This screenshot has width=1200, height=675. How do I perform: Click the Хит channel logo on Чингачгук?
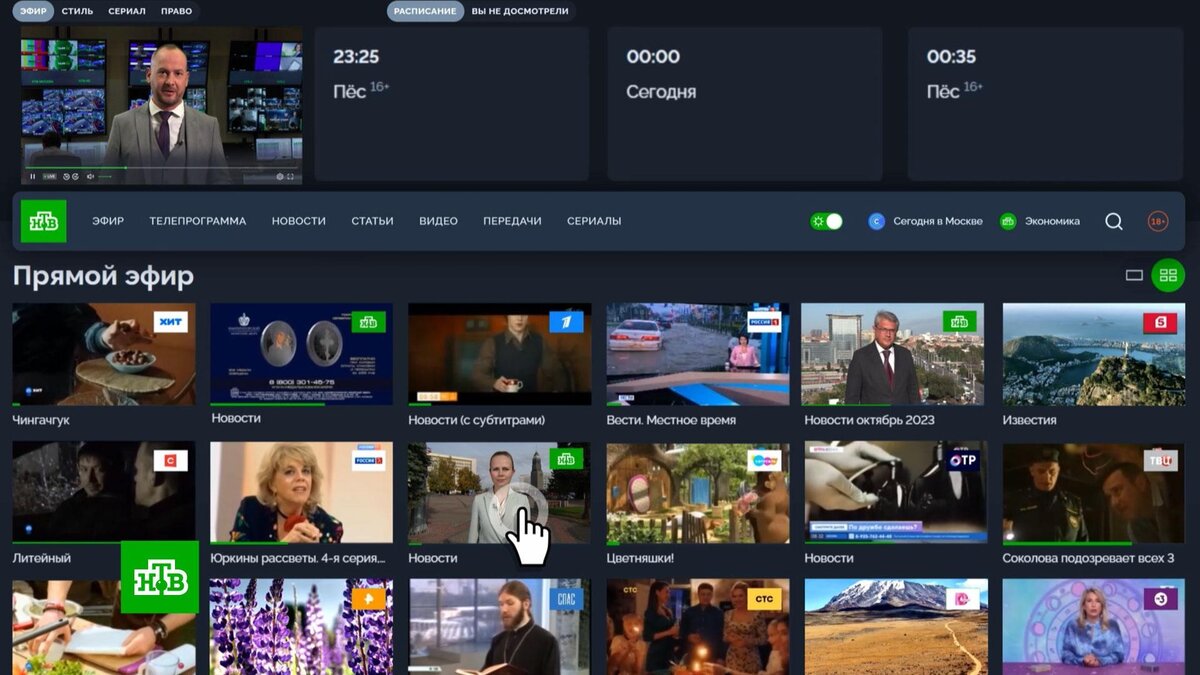click(x=170, y=322)
